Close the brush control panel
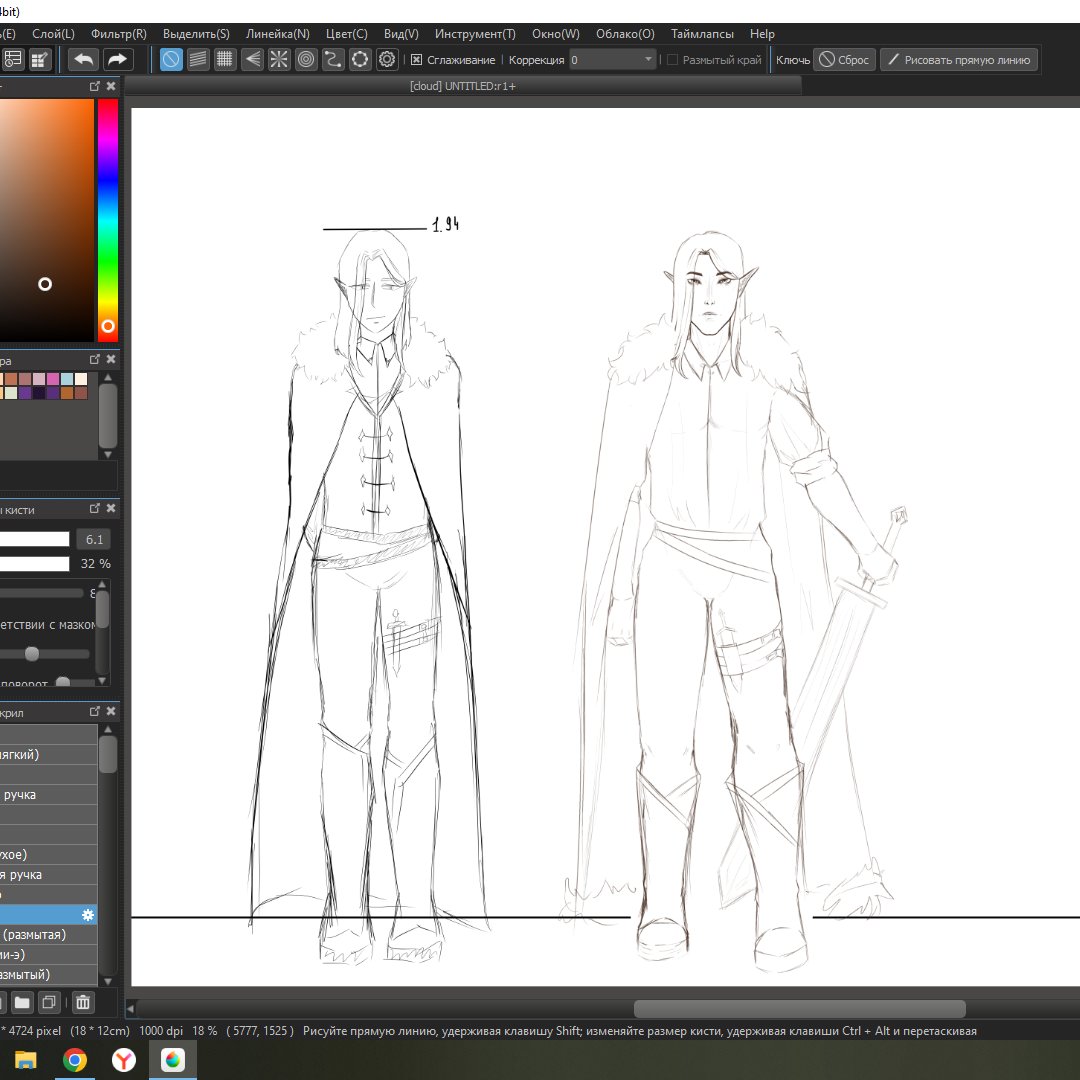Viewport: 1080px width, 1080px height. pos(111,508)
